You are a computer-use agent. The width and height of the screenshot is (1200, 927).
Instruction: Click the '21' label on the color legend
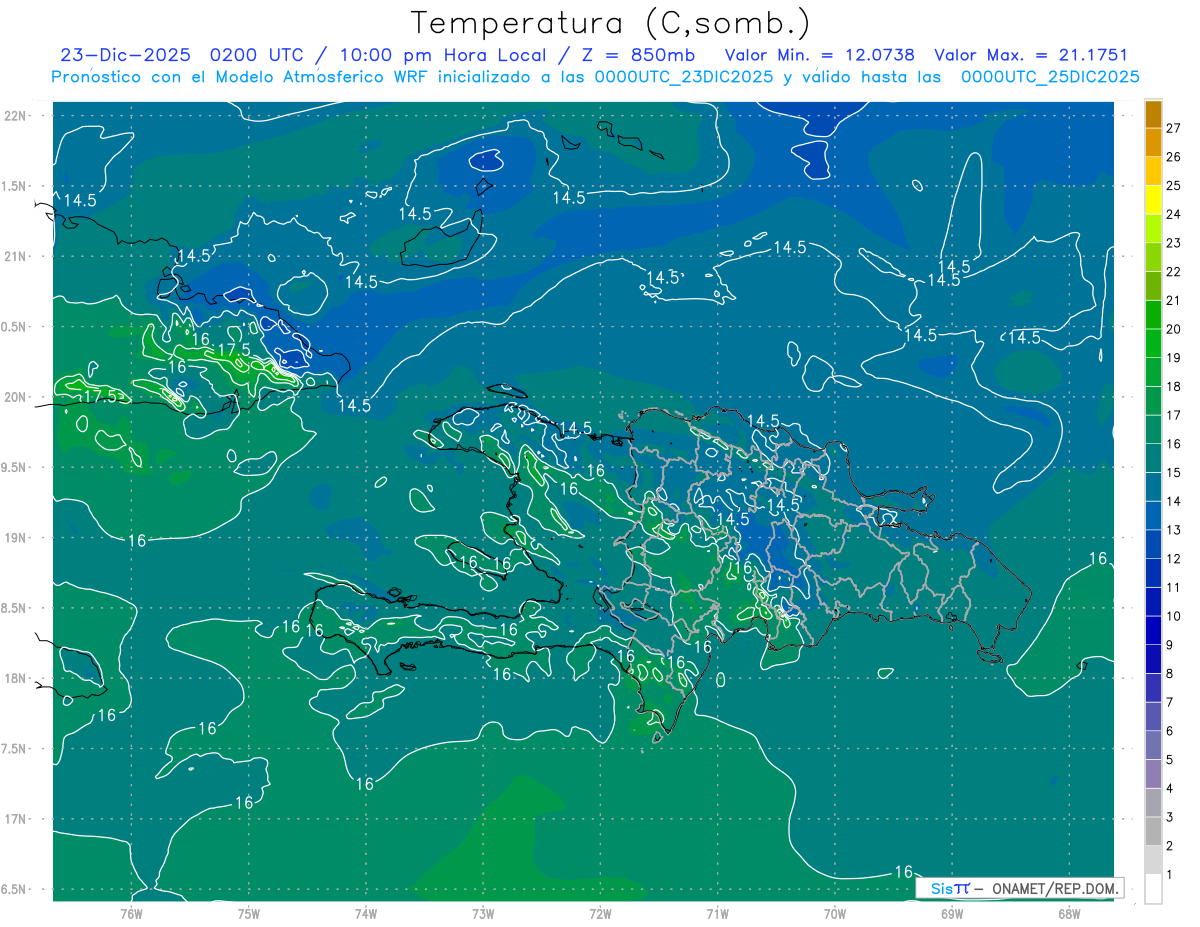click(1174, 300)
